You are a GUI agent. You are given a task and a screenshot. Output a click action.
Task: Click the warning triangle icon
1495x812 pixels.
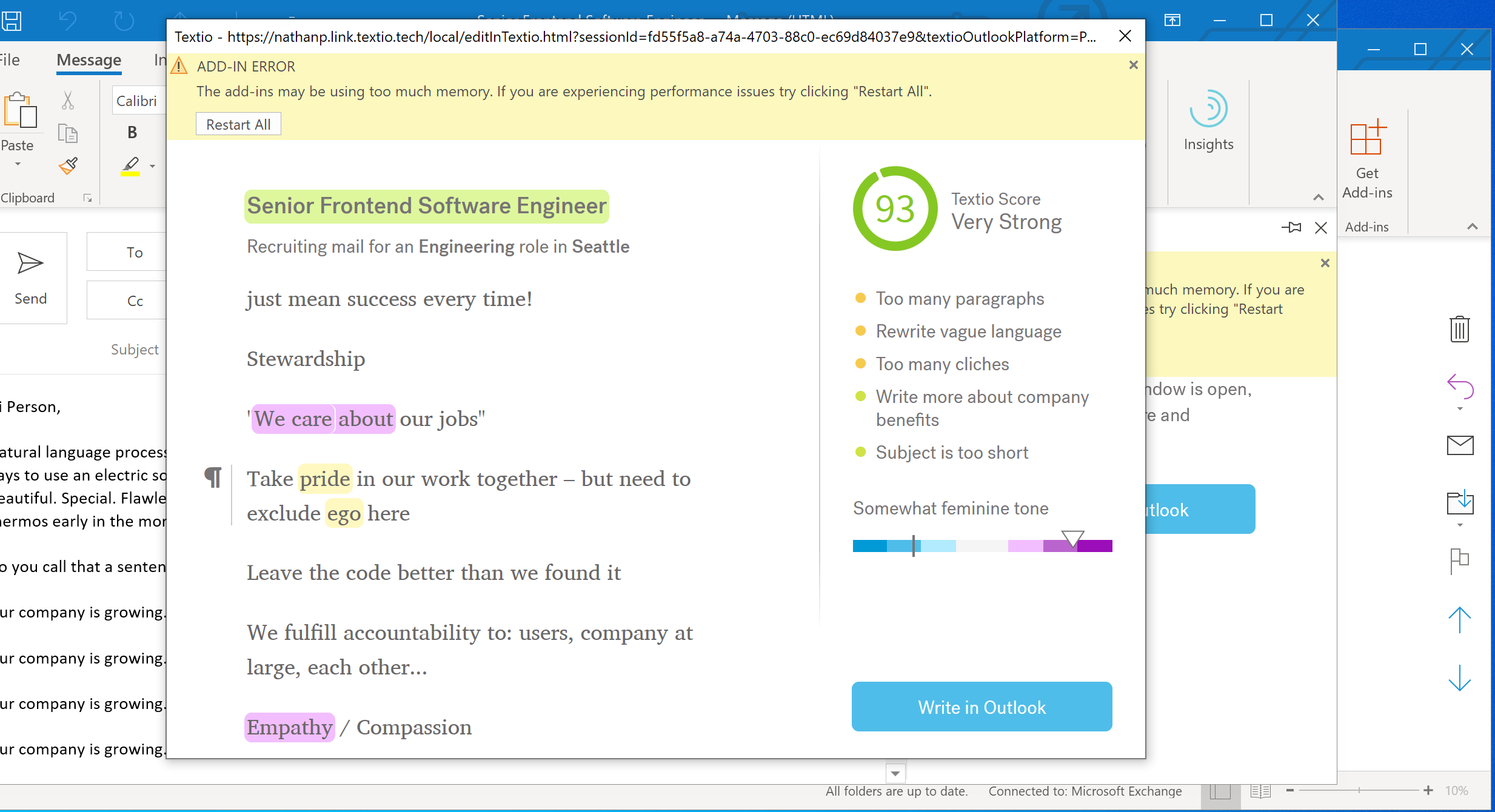click(x=179, y=65)
